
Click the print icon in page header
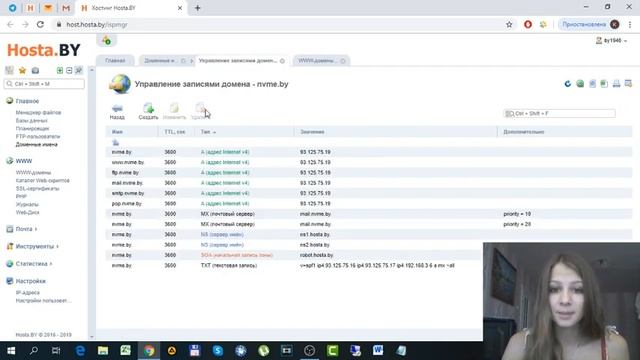pyautogui.click(x=616, y=84)
